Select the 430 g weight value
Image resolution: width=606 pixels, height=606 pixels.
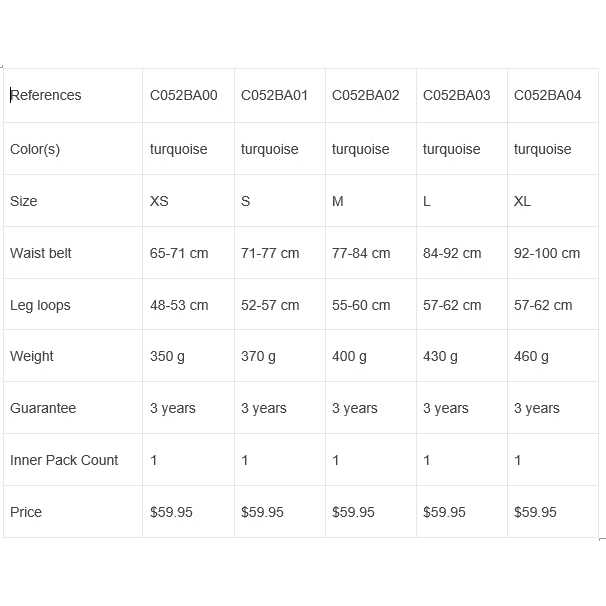click(440, 356)
